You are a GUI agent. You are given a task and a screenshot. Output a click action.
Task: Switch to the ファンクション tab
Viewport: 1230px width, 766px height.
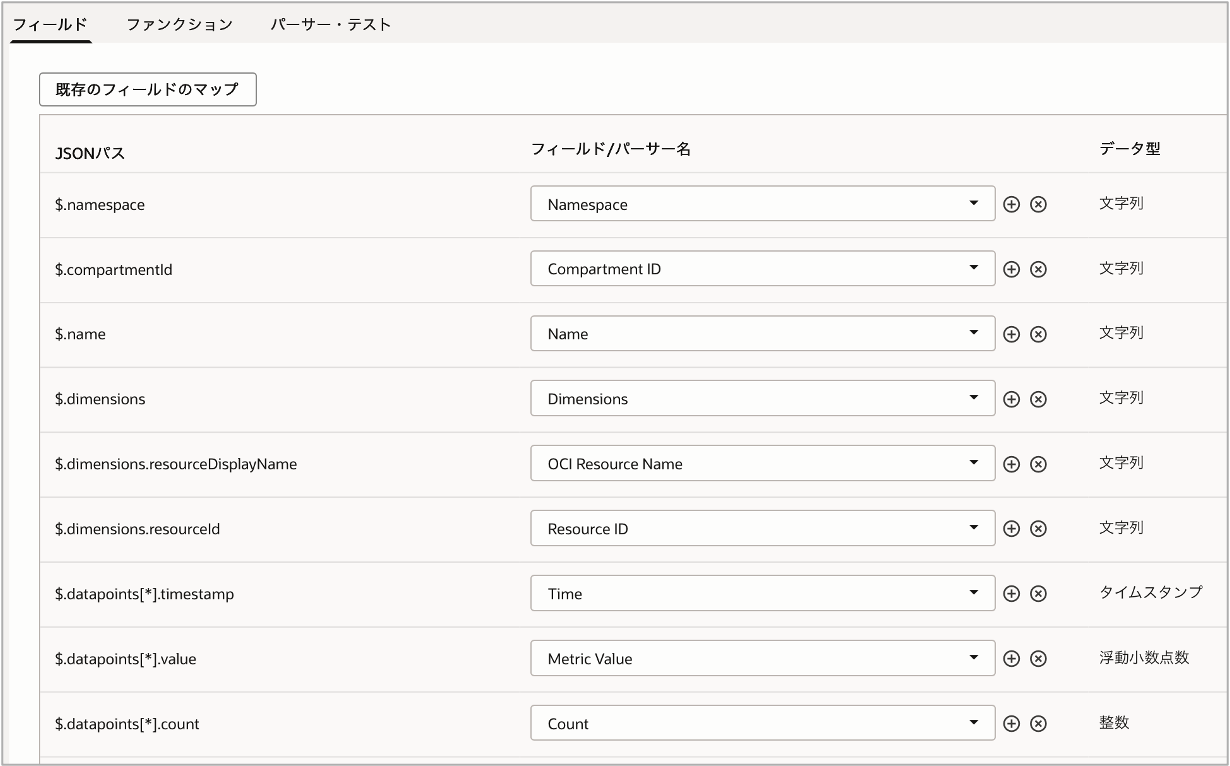(x=179, y=24)
